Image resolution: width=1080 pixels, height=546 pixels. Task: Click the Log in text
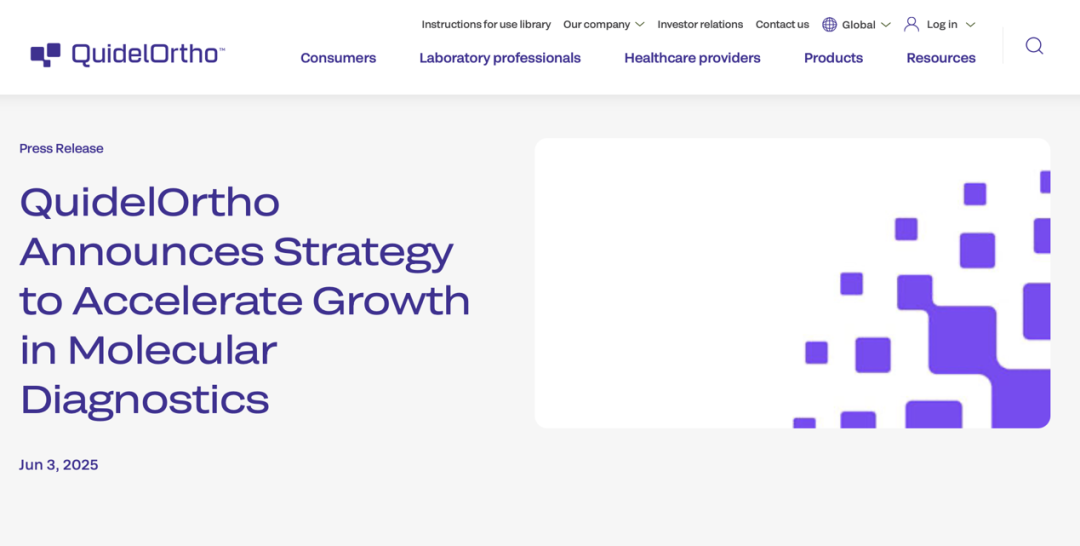942,24
